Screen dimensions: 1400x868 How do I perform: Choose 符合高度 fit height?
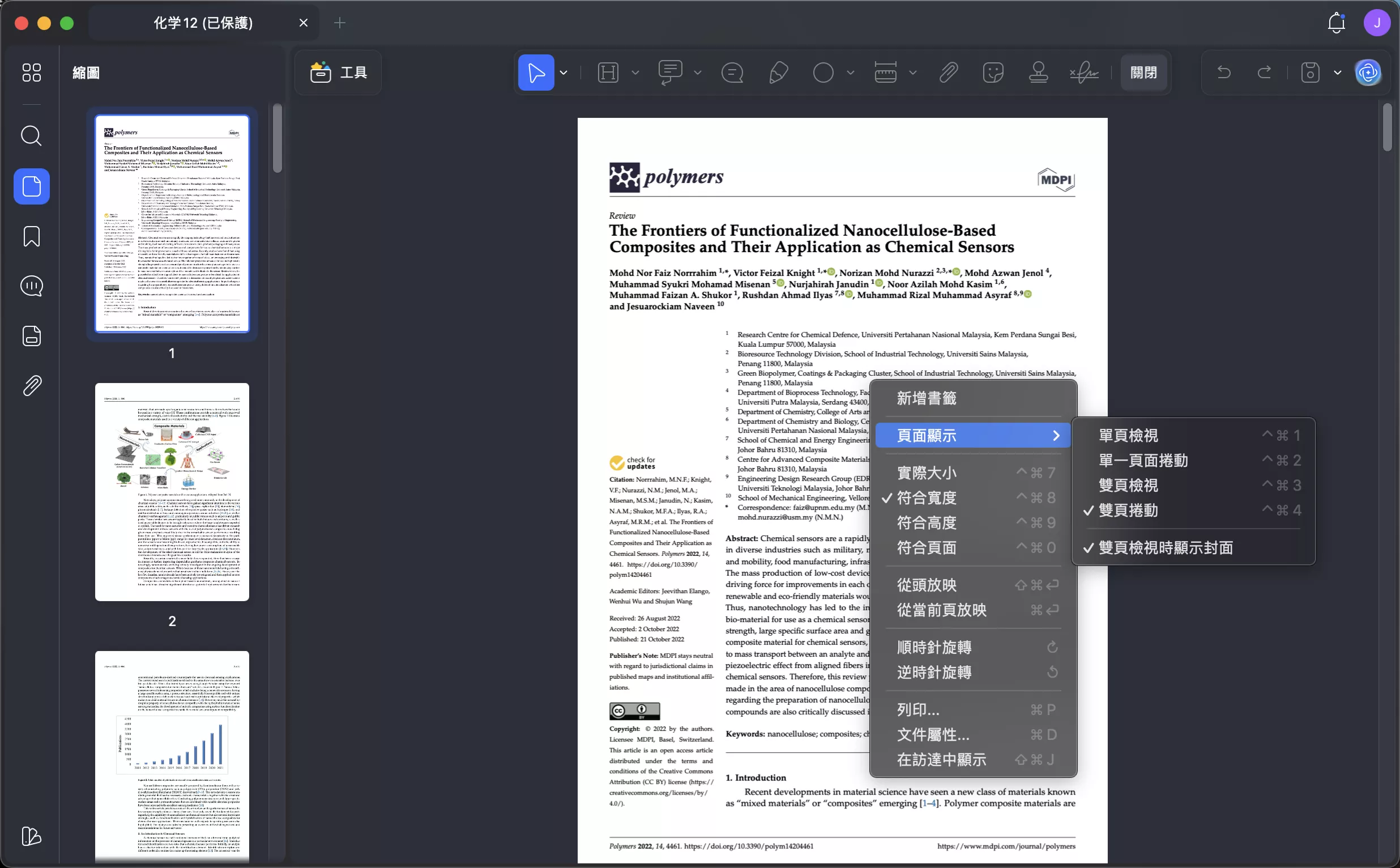click(973, 523)
